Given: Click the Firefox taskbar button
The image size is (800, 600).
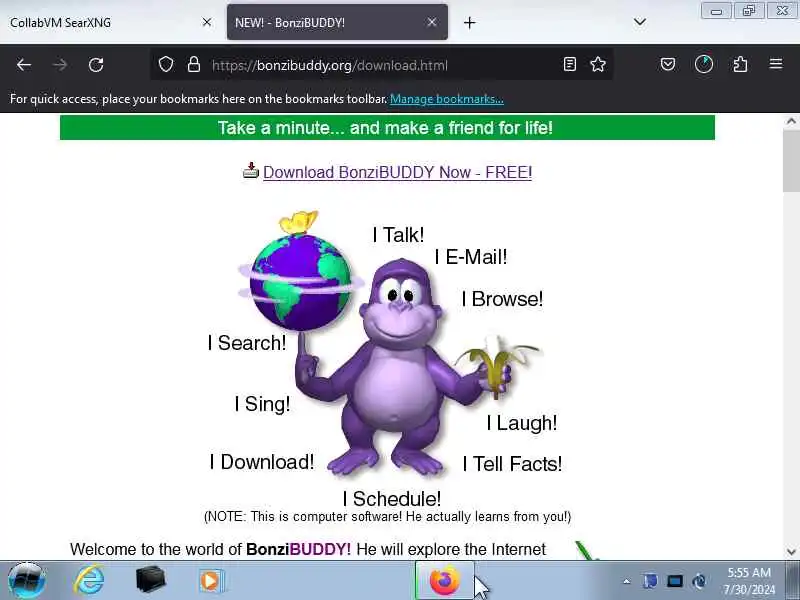Looking at the screenshot, I should point(444,581).
